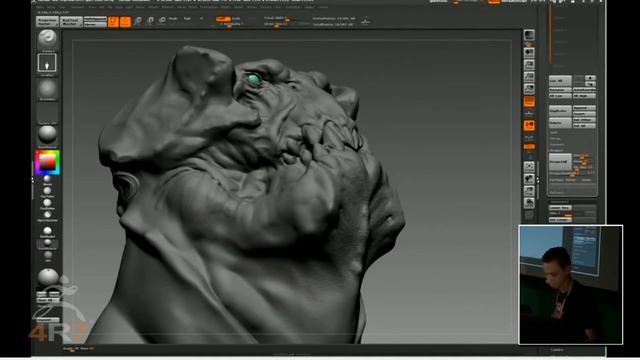Select the Scroll document icon on right shelf
The height and width of the screenshot is (360, 640).
coord(529,52)
